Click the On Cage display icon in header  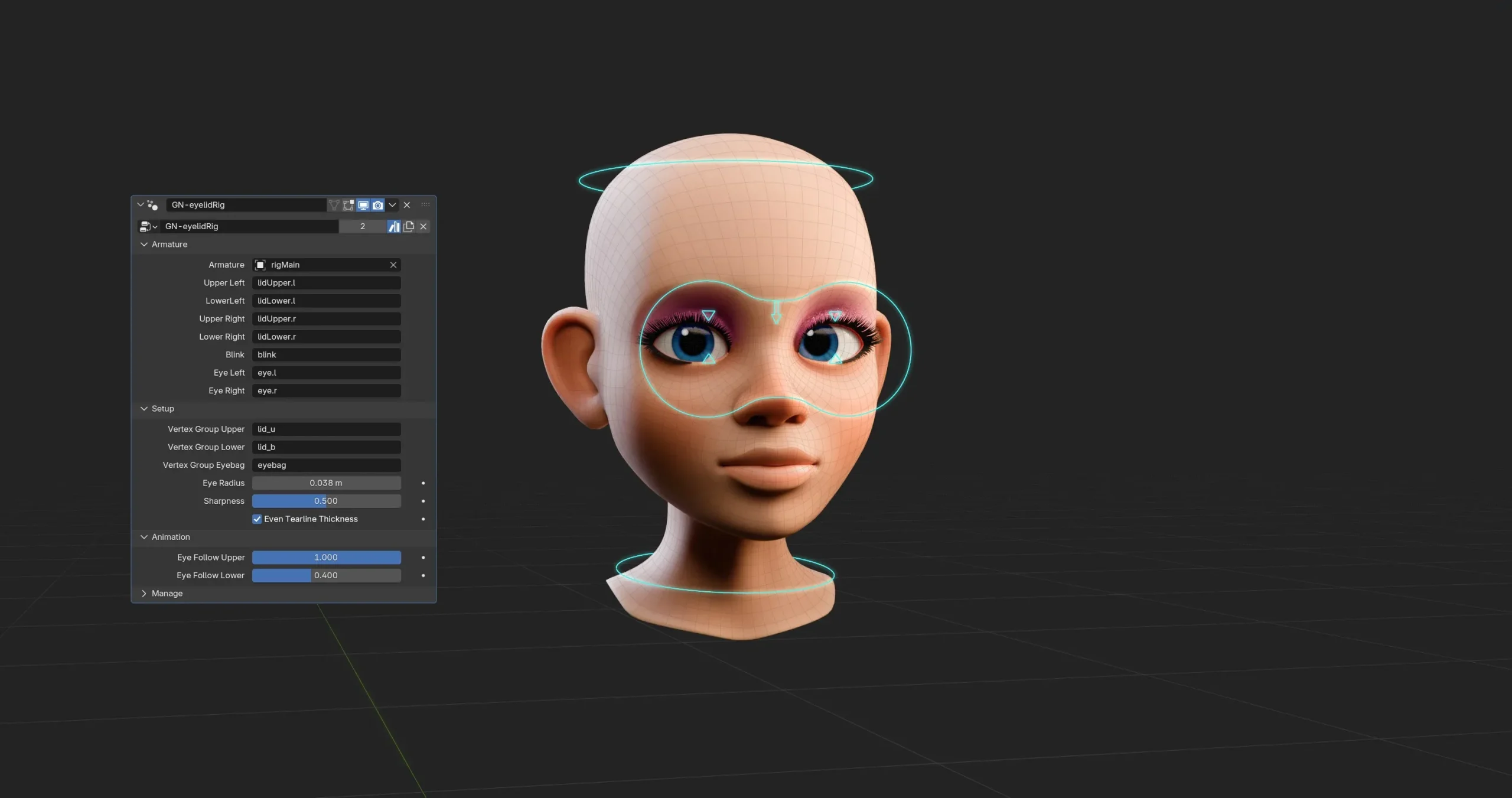pos(333,205)
